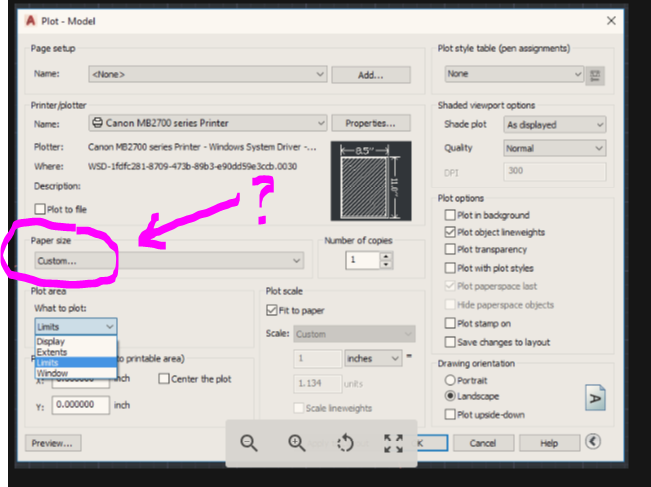Enable the Center the plot checkbox
651x487 pixels.
(x=164, y=379)
